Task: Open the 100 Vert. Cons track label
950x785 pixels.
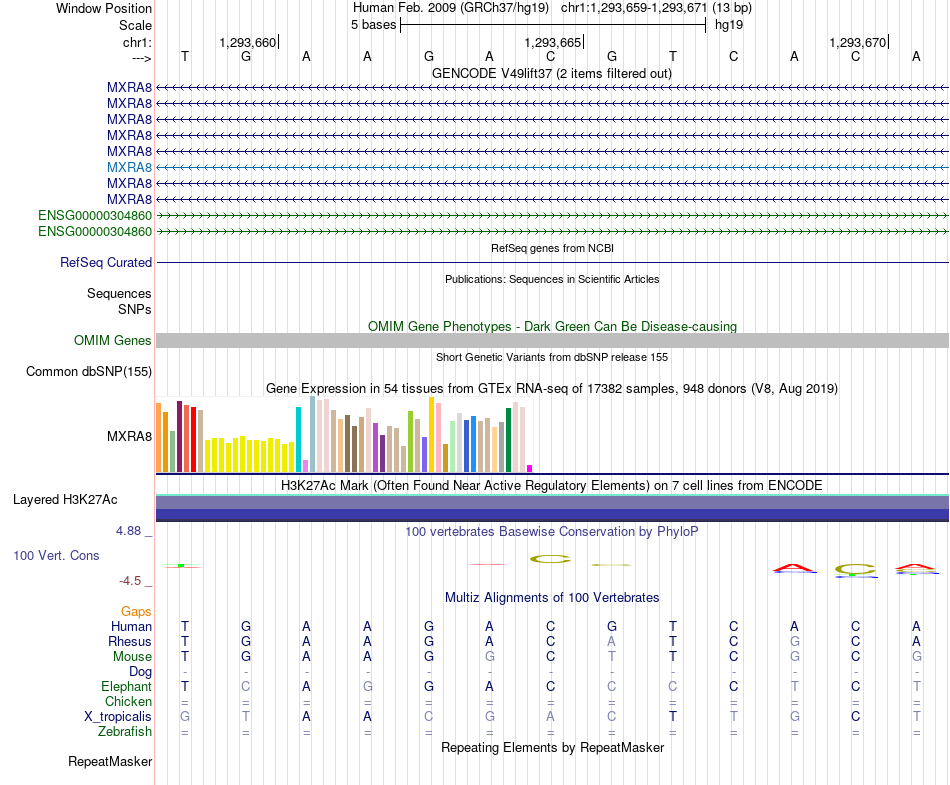Action: click(56, 555)
